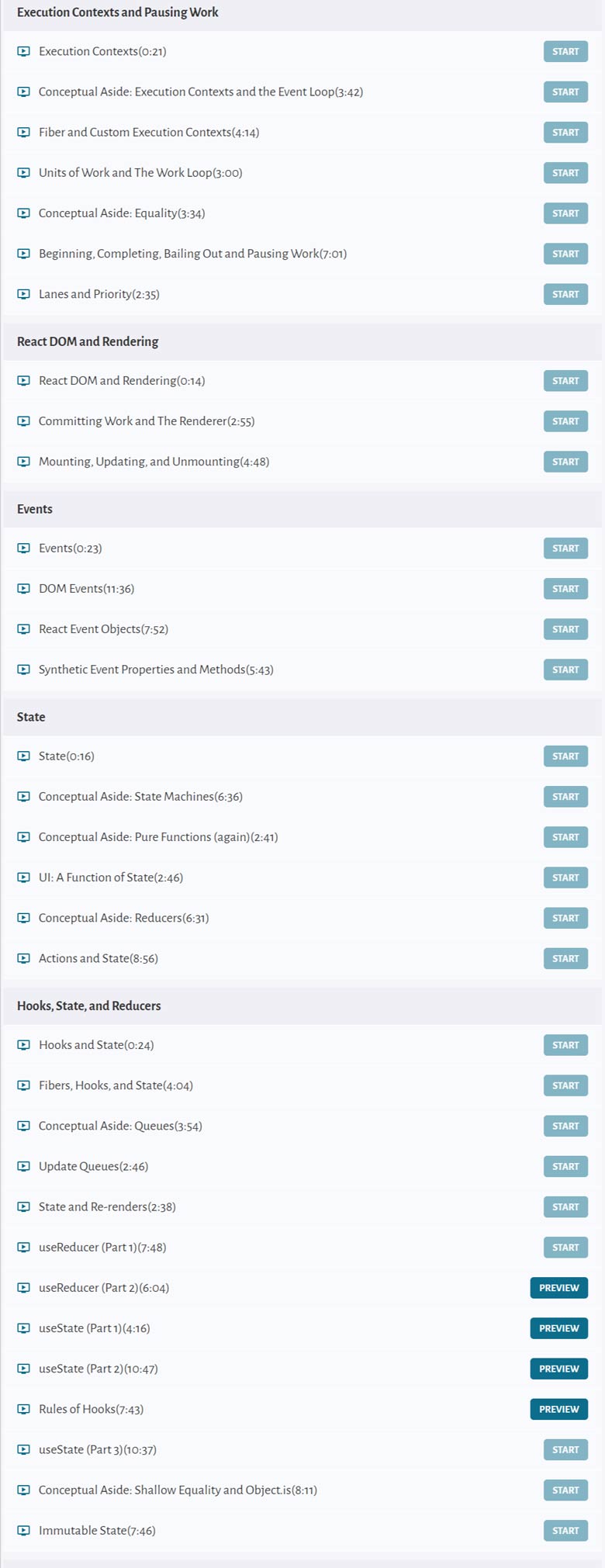
Task: Start the DOM Events lesson
Action: pyautogui.click(x=565, y=589)
